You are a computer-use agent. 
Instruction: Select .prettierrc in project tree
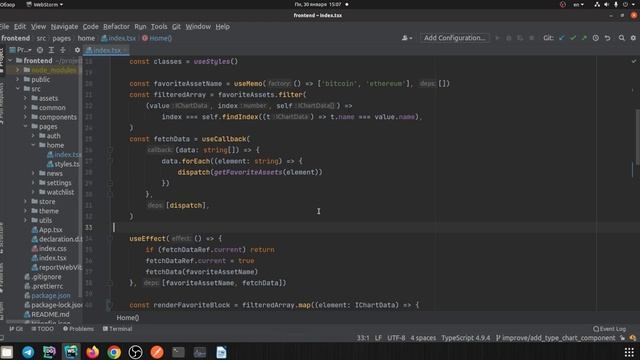point(43,286)
